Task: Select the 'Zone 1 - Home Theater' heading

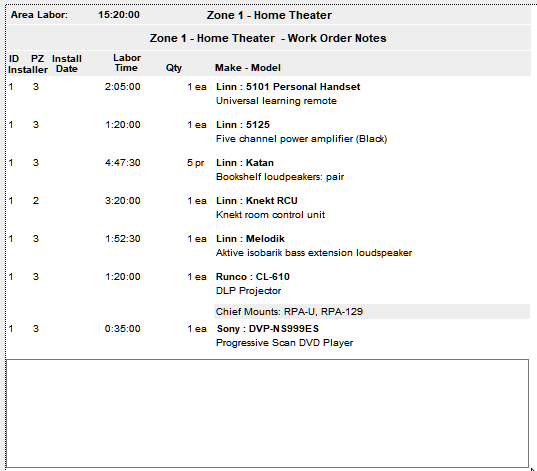Action: [x=269, y=15]
